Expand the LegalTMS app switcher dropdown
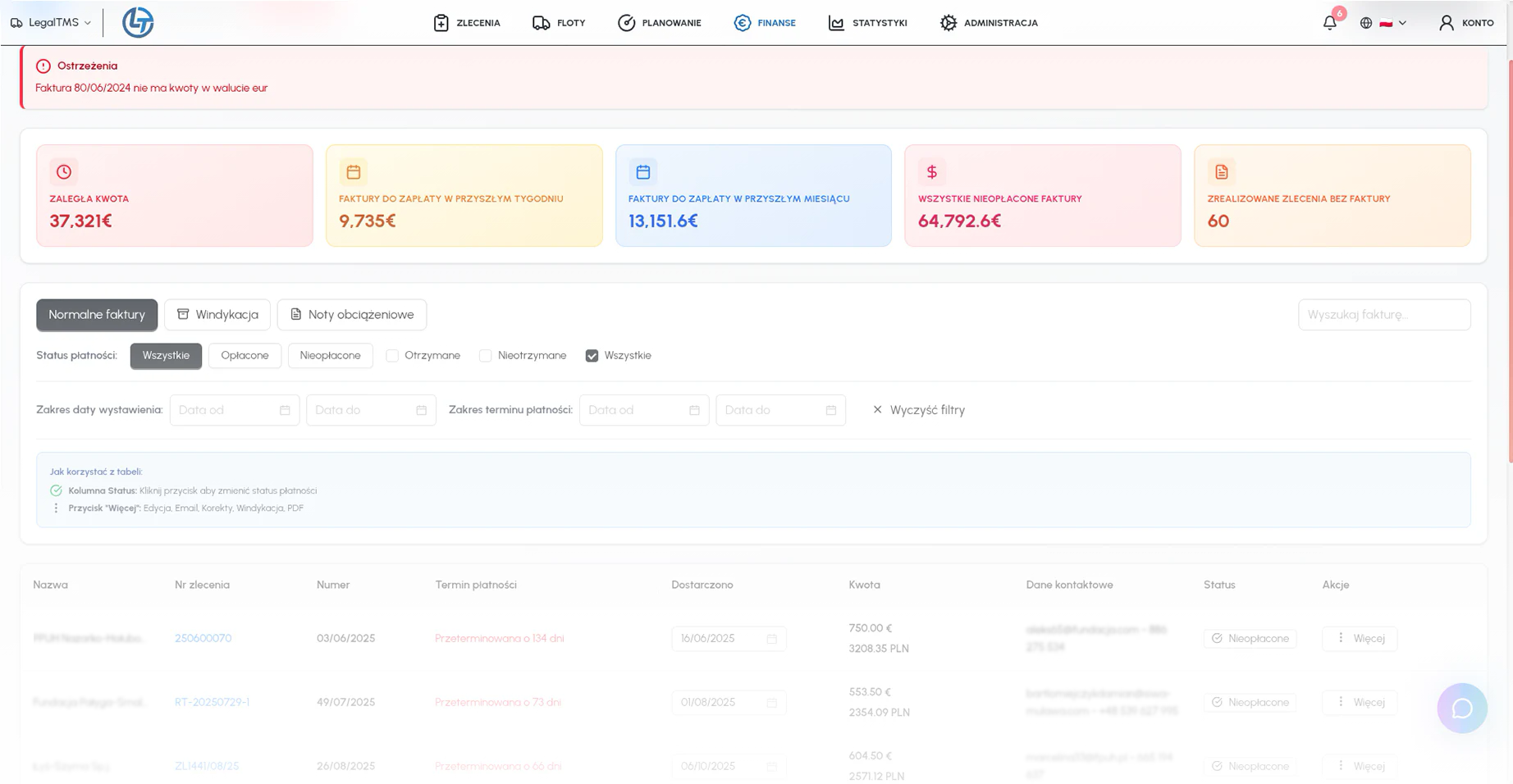Viewport: 1513px width, 784px height. click(x=51, y=23)
